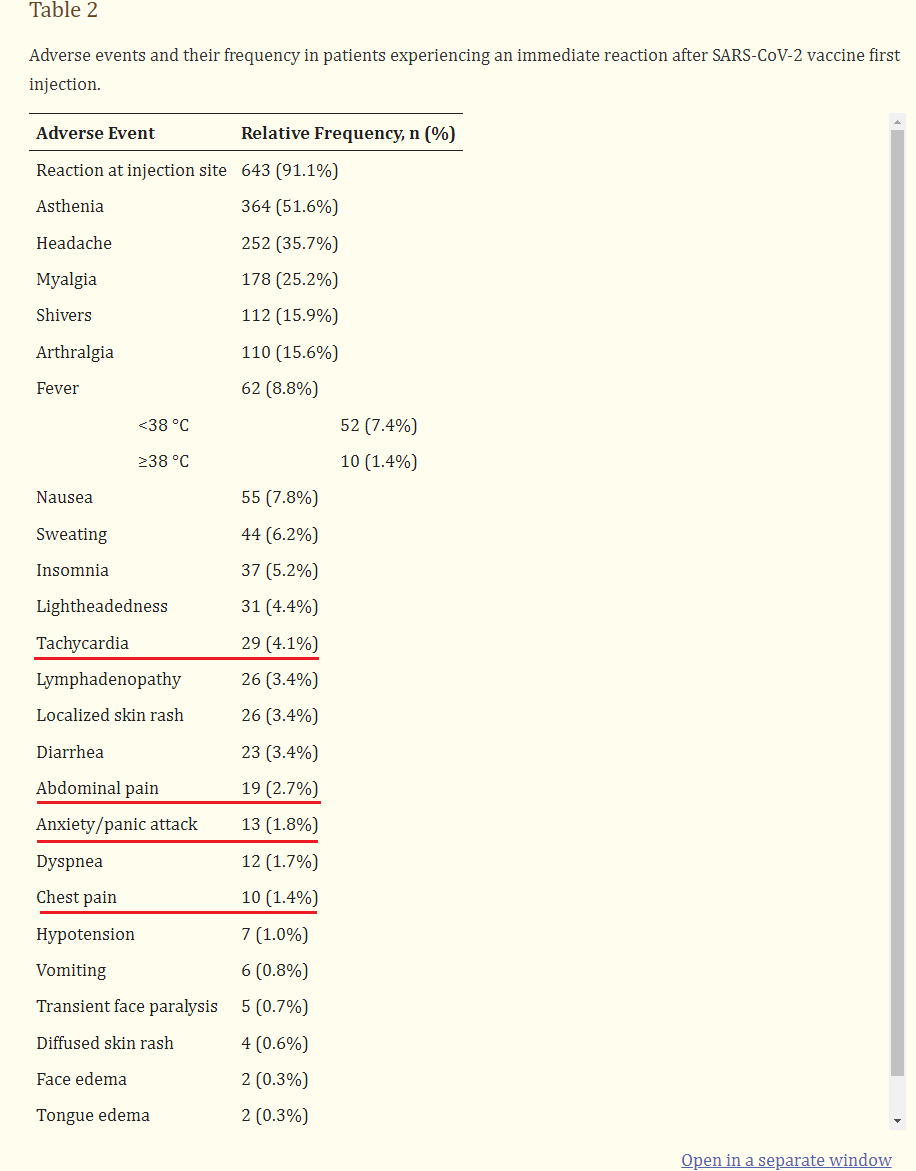The image size is (916, 1171).
Task: Select the 'Tongue edema' row label
Action: [x=93, y=1115]
